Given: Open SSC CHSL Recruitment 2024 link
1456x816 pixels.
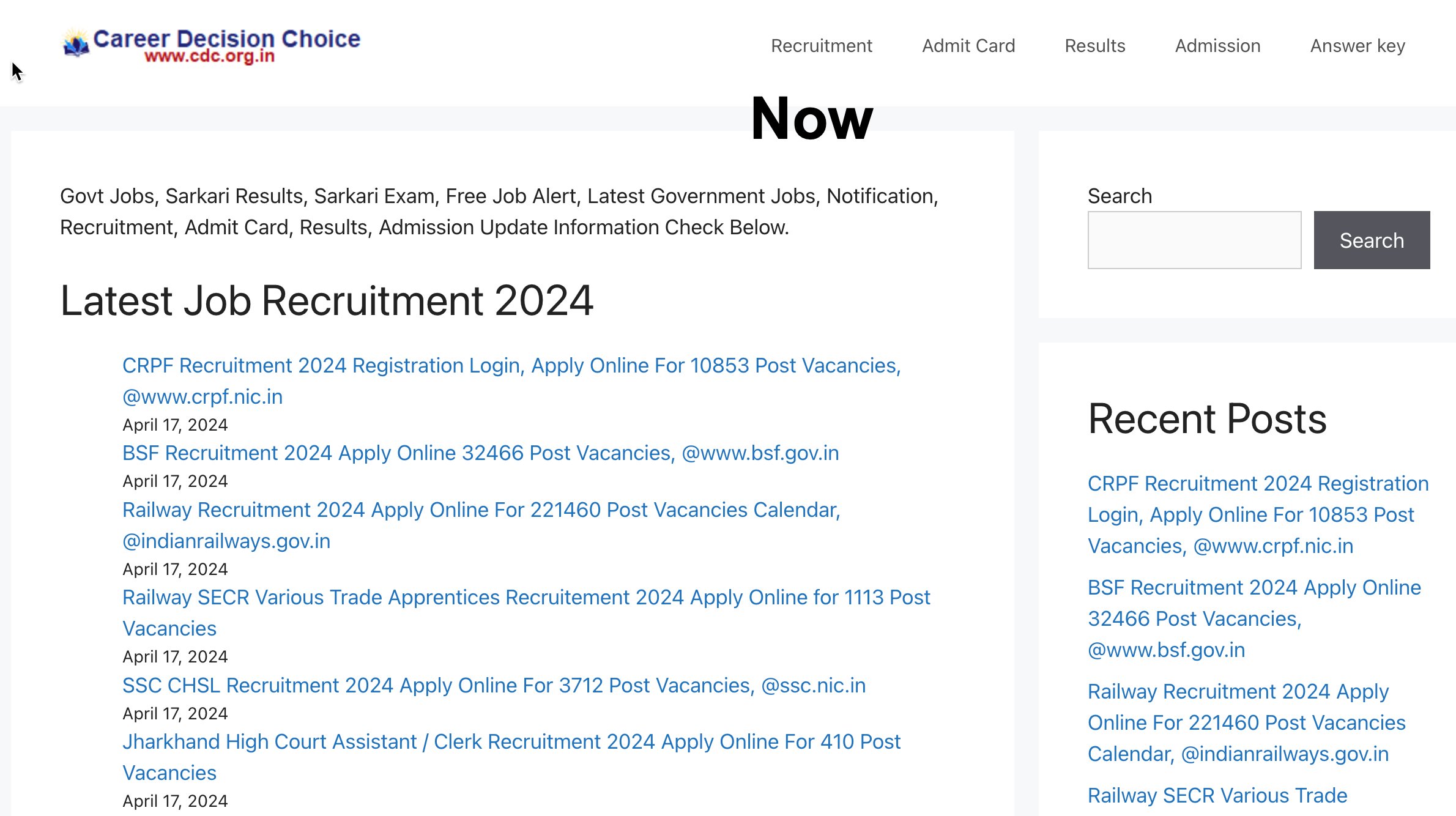Looking at the screenshot, I should pos(494,685).
